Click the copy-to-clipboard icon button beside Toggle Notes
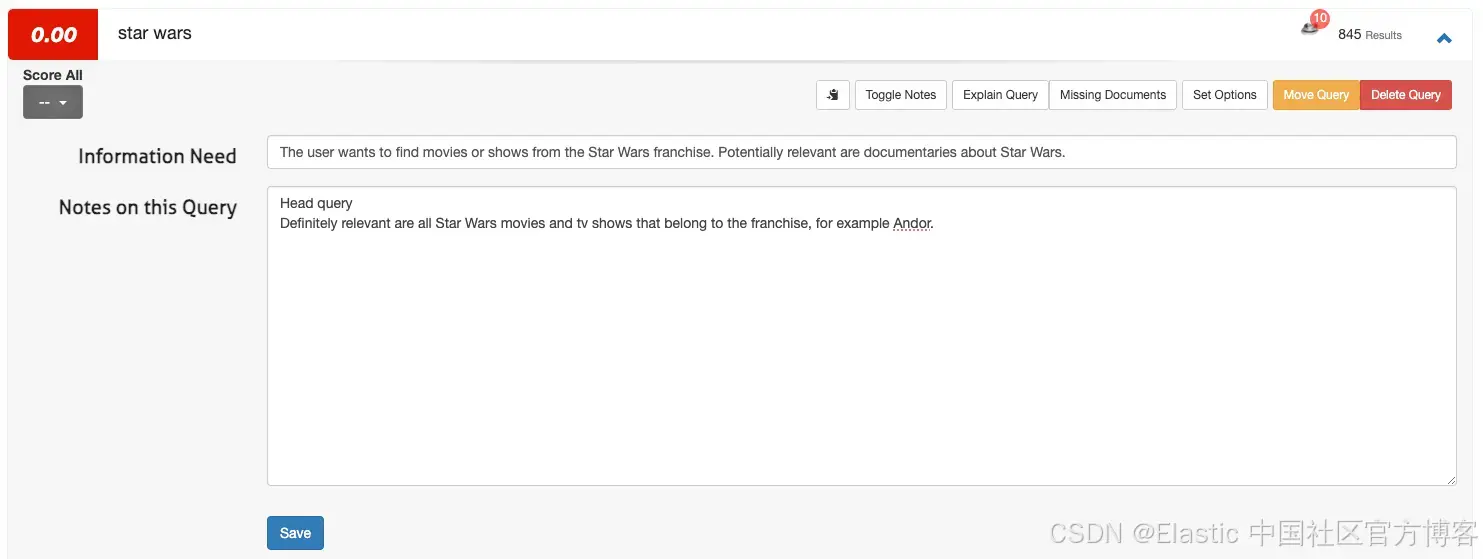Viewport: 1483px width, 559px height. point(833,95)
